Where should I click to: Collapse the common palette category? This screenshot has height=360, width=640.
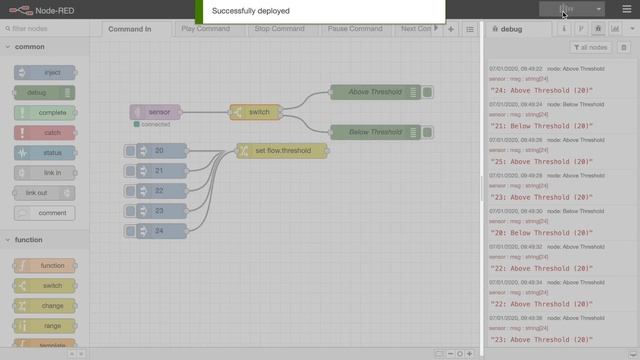click(45, 47)
